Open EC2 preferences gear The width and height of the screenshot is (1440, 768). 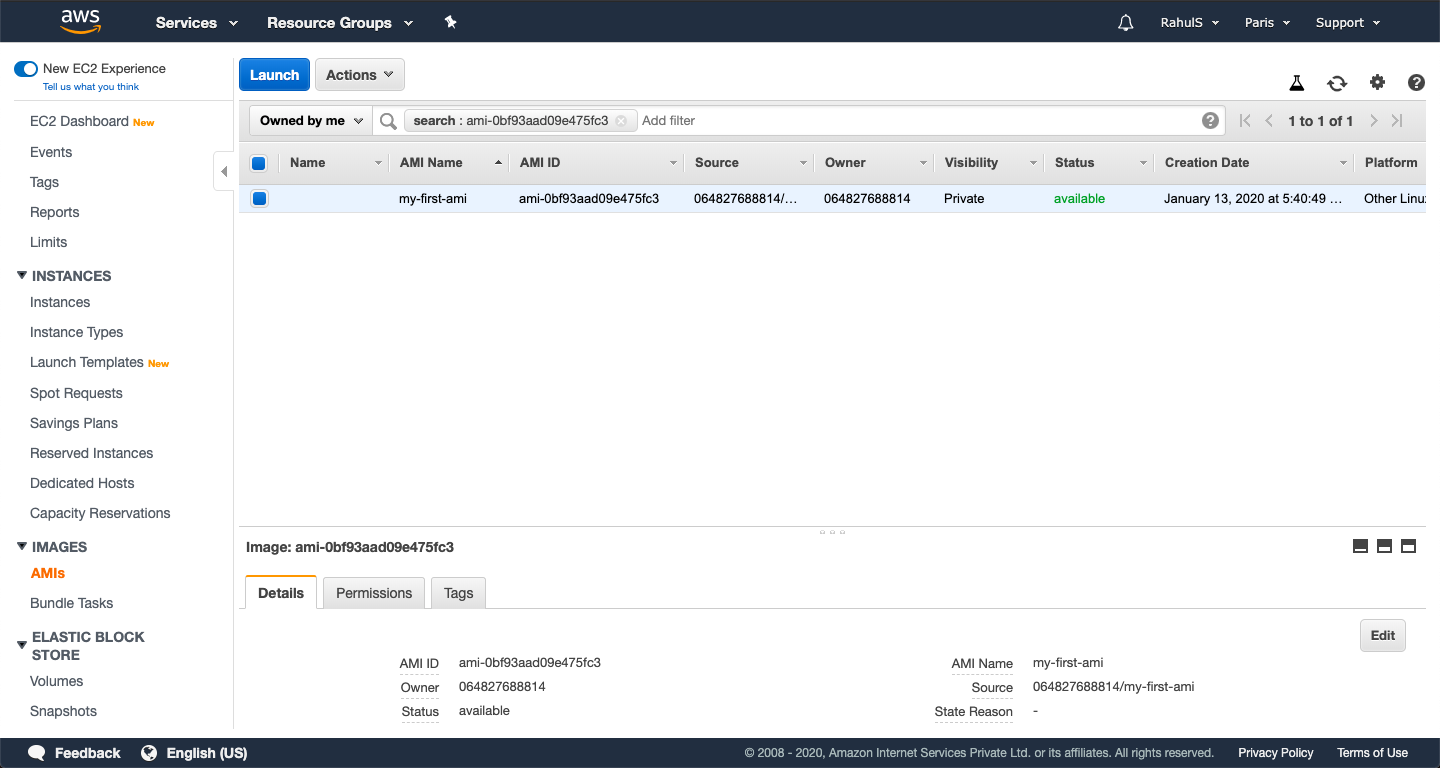(1377, 84)
